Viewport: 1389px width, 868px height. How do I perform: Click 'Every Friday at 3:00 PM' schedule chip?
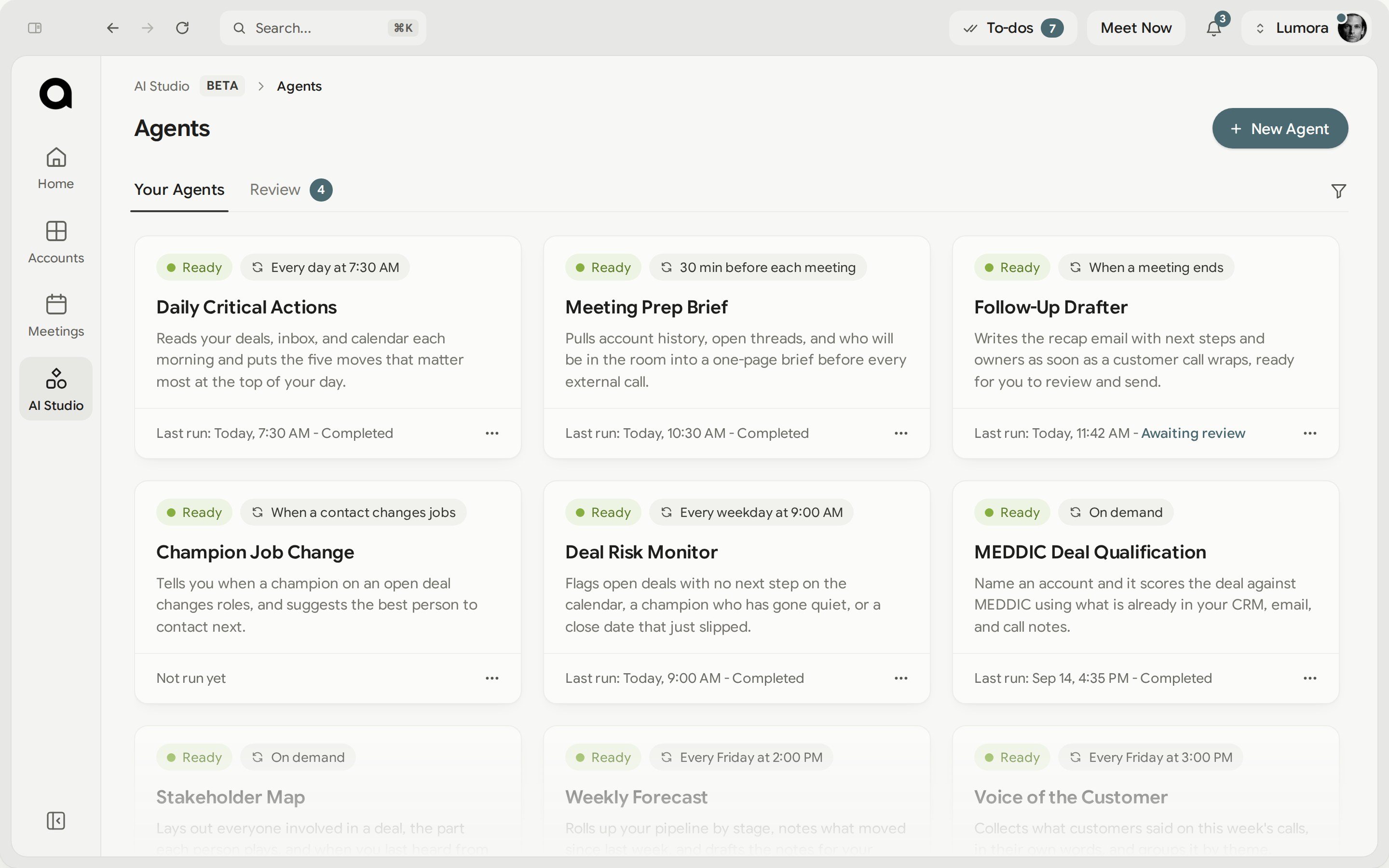coord(1151,758)
